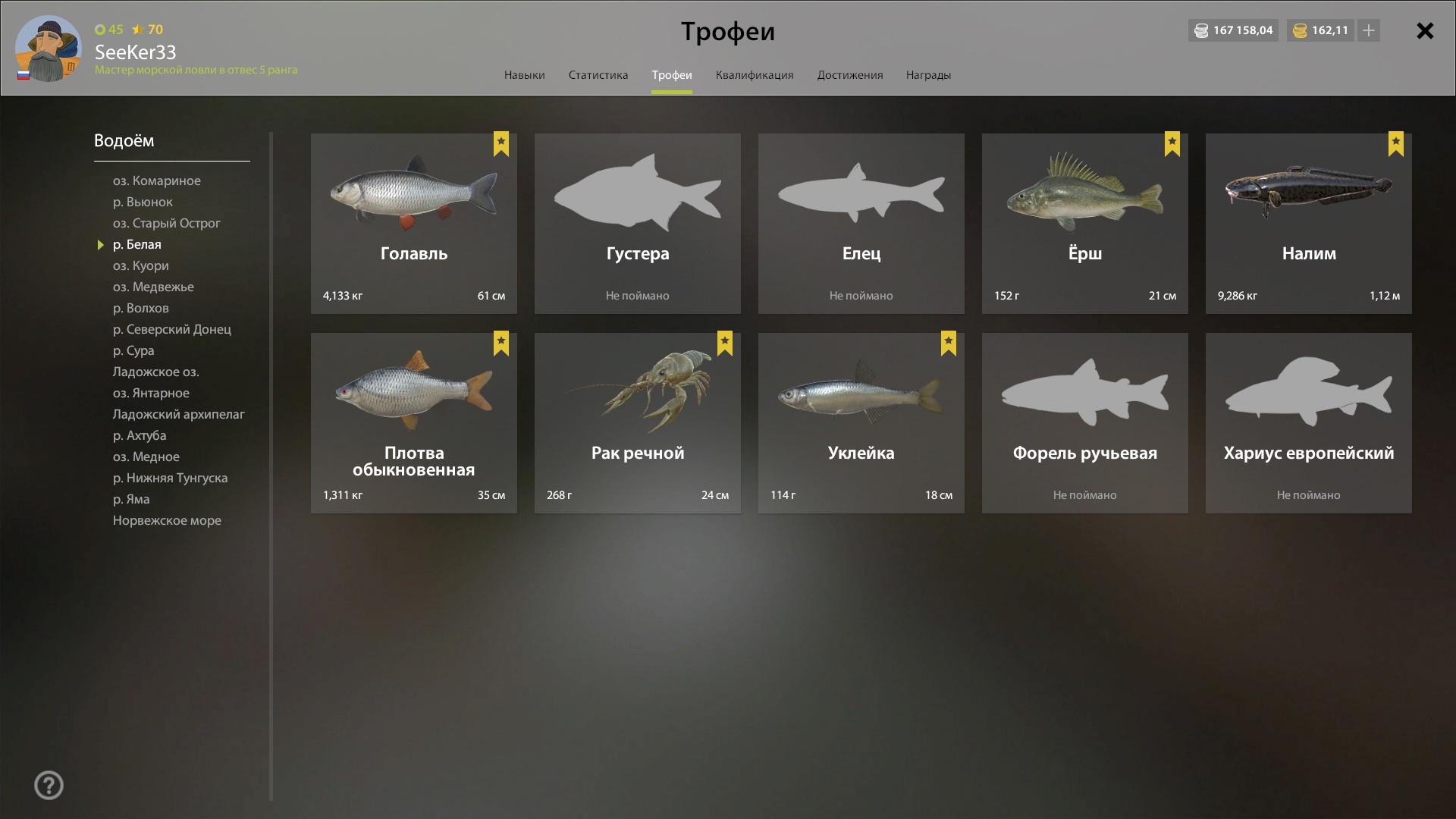Switch to the Навыки tab

525,75
